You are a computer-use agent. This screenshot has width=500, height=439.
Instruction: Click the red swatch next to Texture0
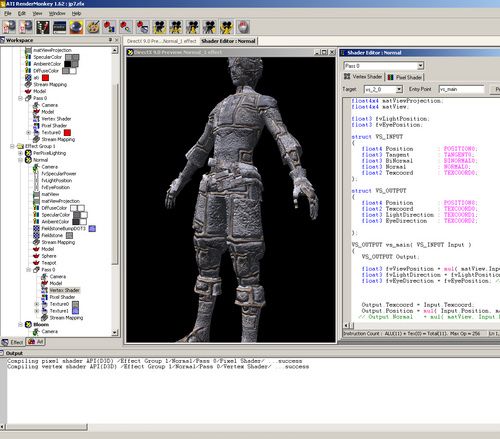click(x=67, y=133)
